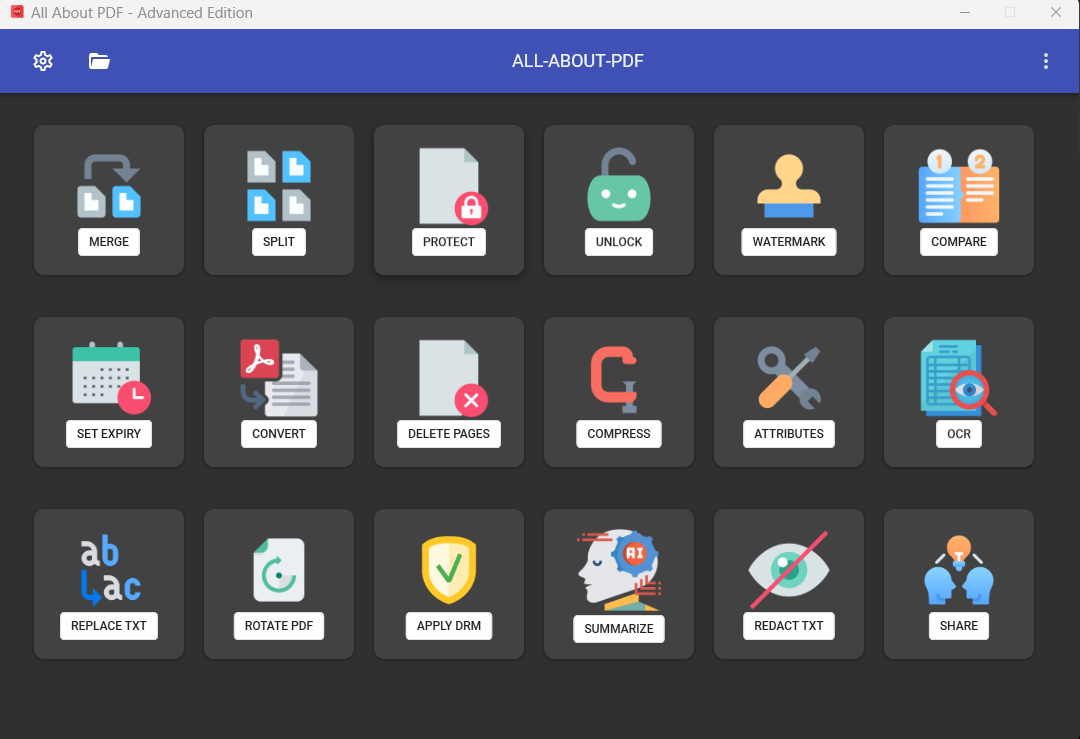Click the WATERMARK label button
Screen dimensions: 1080x739
(x=789, y=242)
